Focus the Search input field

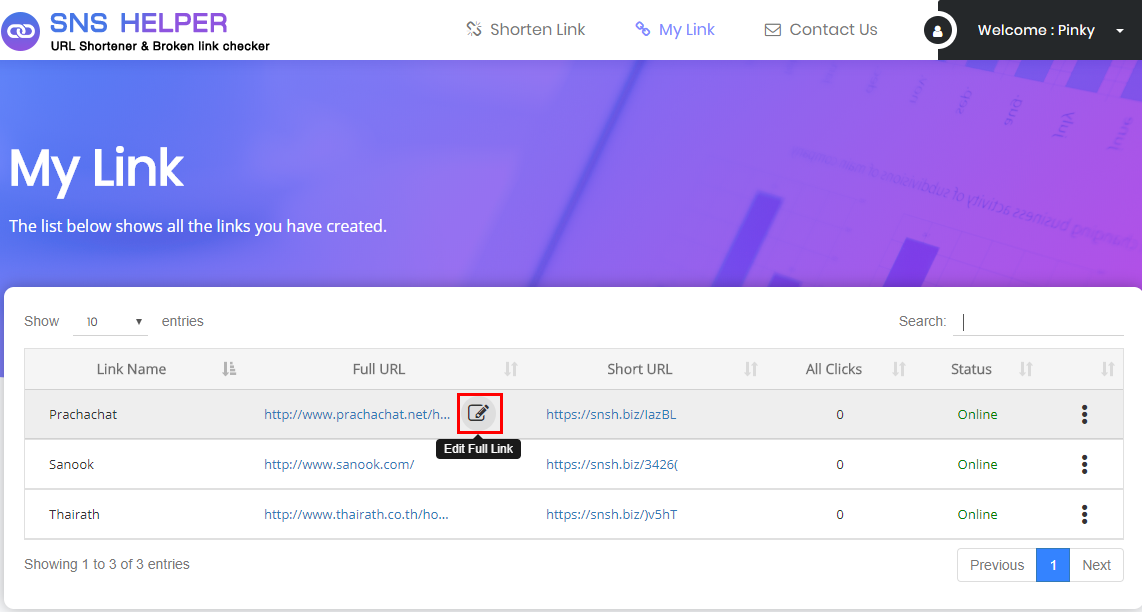pyautogui.click(x=1039, y=321)
